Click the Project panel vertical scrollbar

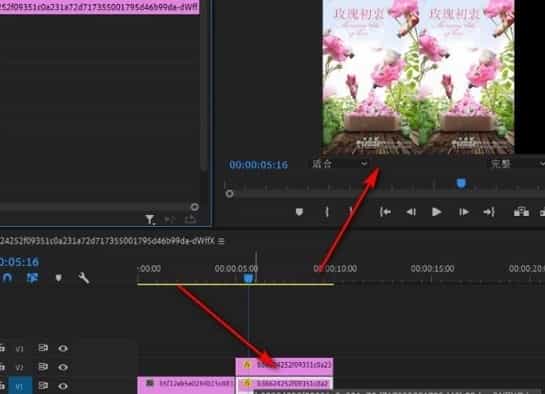(204, 85)
